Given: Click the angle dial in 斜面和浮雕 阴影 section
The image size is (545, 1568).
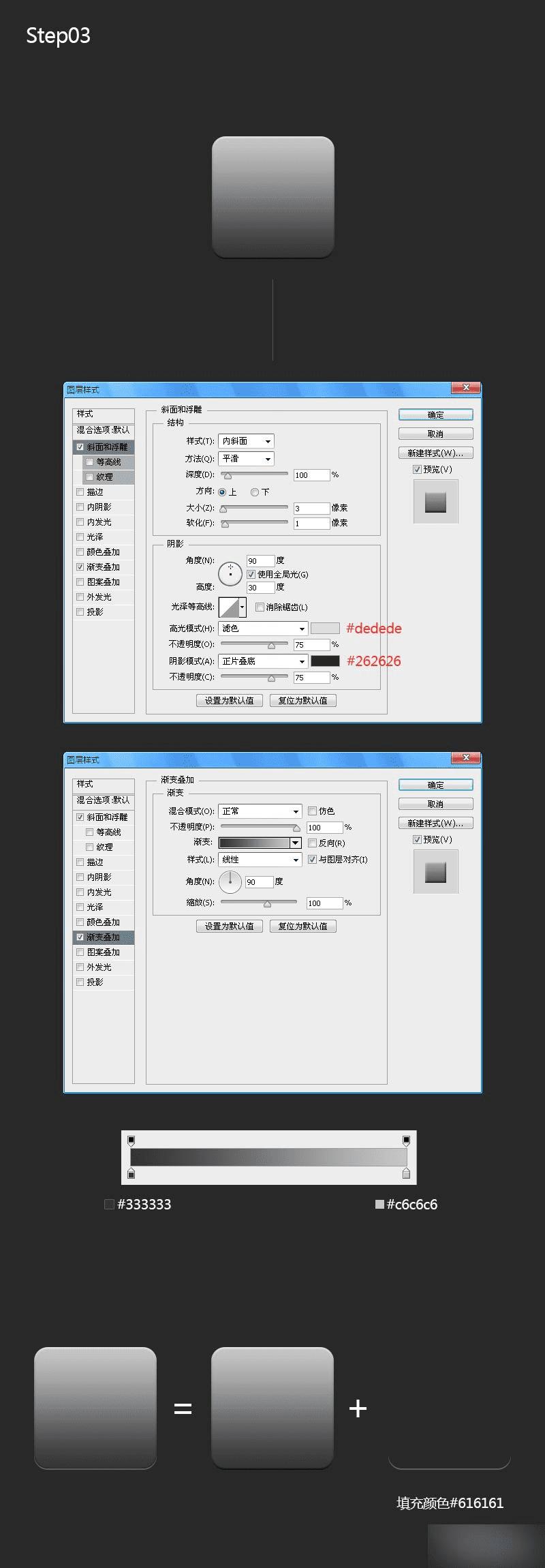Looking at the screenshot, I should [230, 573].
